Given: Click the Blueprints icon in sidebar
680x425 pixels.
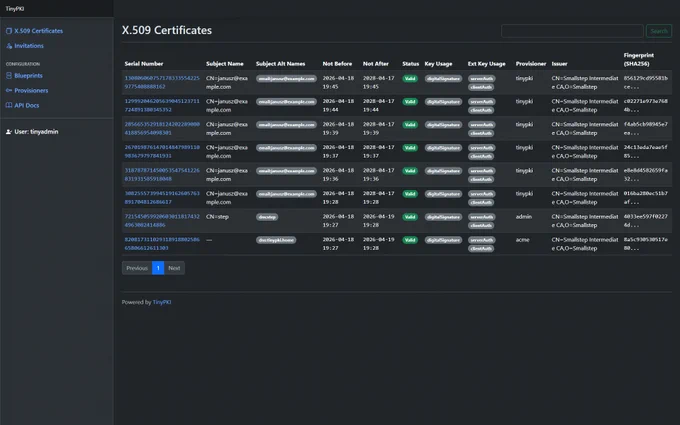Looking at the screenshot, I should coord(9,75).
